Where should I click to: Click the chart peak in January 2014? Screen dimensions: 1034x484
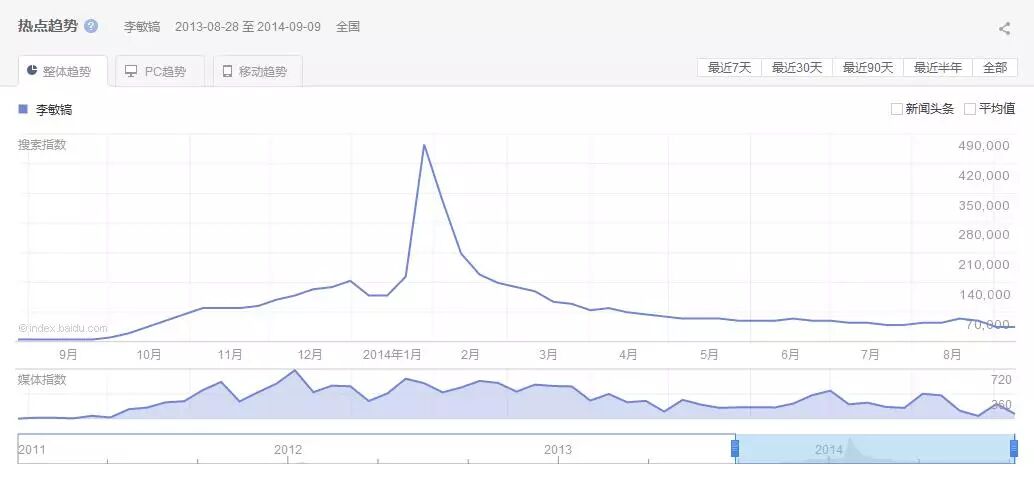pos(423,145)
